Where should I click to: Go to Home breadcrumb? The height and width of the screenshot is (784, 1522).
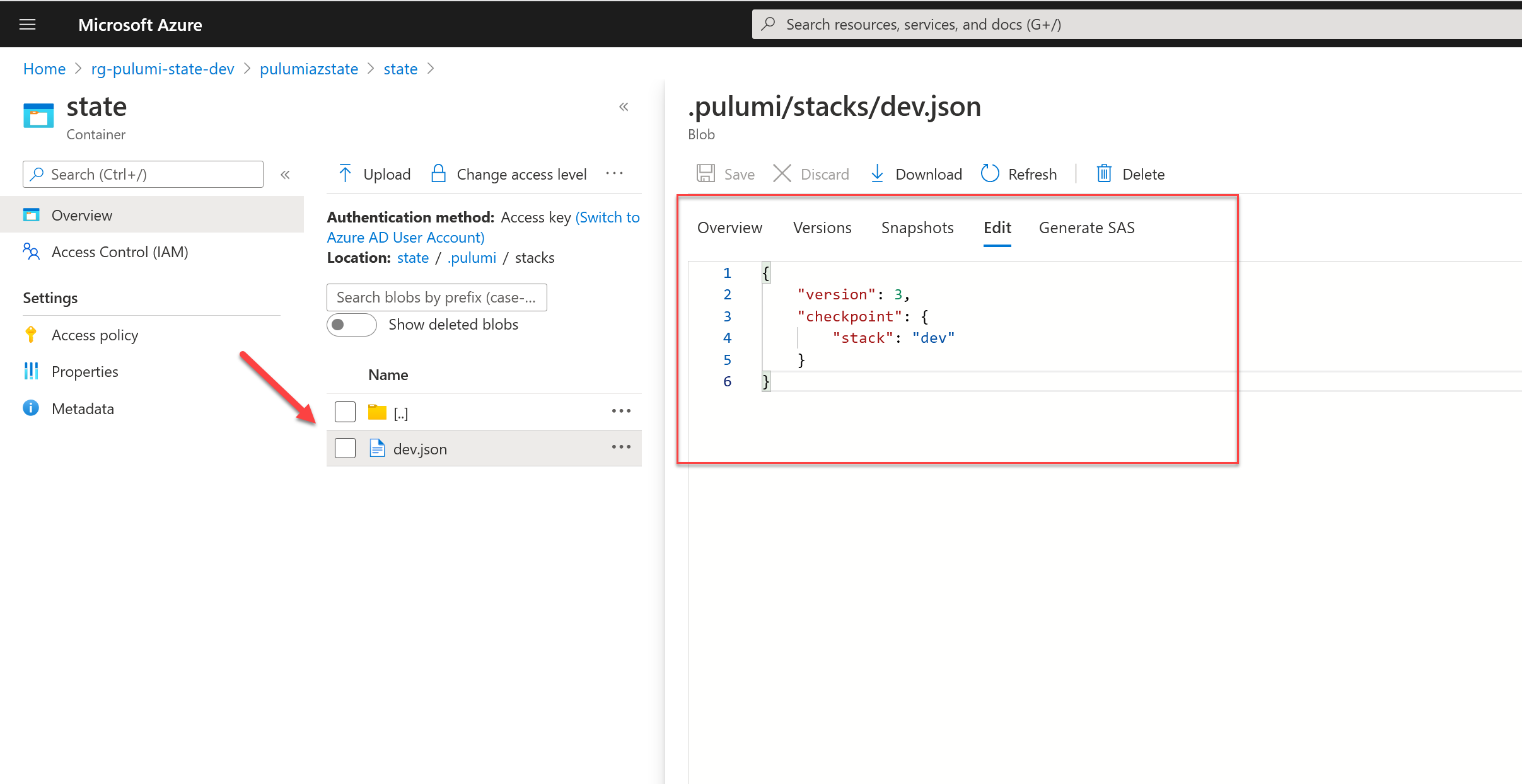coord(44,69)
